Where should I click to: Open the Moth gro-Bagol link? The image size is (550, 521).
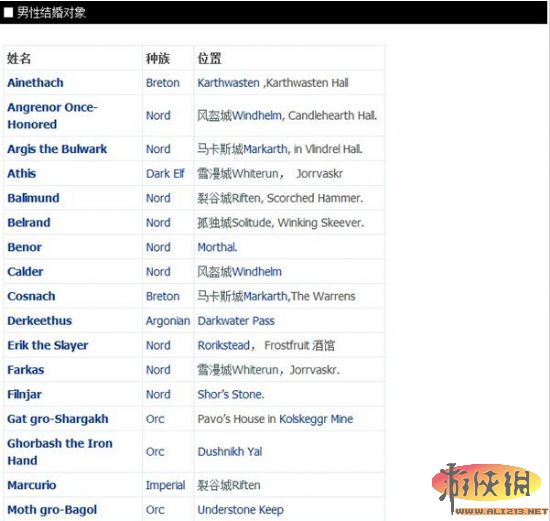[52, 510]
